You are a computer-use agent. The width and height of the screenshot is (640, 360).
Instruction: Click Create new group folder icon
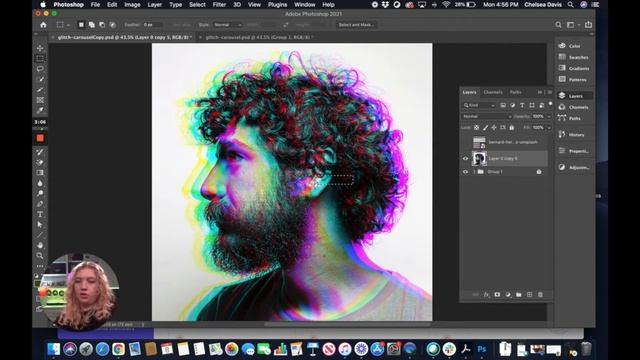click(x=519, y=294)
